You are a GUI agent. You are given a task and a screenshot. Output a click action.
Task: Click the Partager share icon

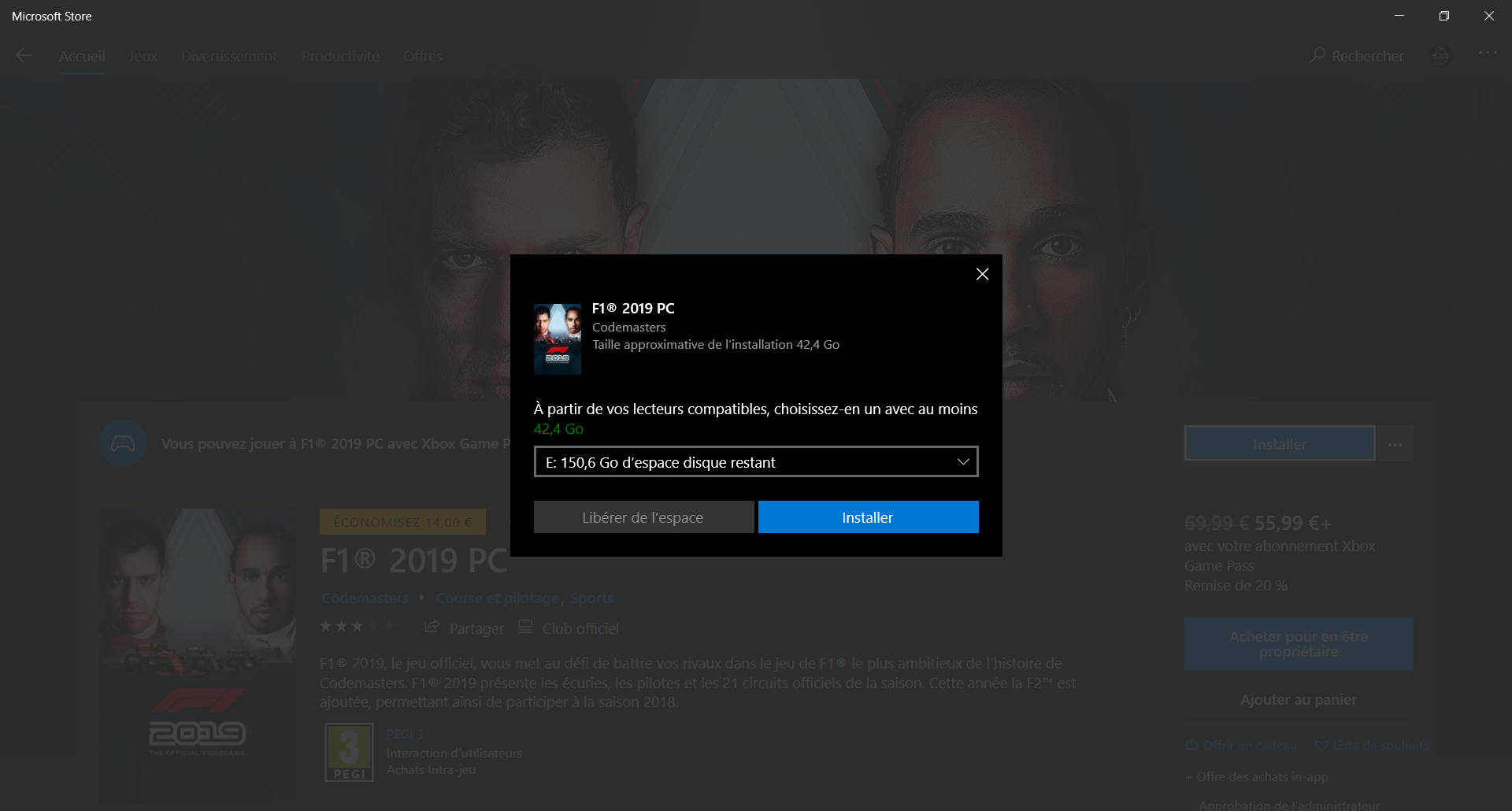tap(432, 627)
